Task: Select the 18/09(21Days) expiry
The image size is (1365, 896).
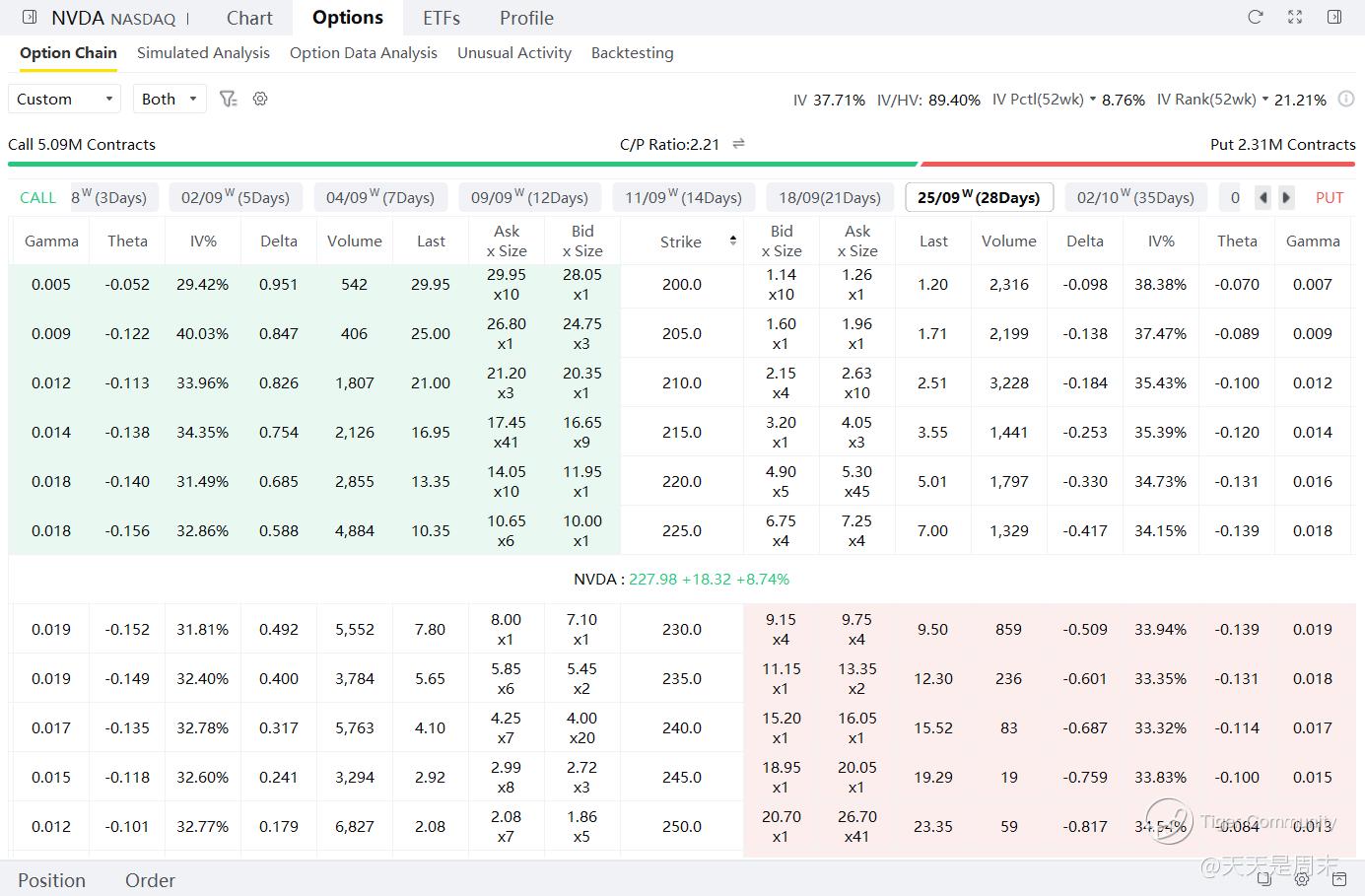Action: pos(830,197)
